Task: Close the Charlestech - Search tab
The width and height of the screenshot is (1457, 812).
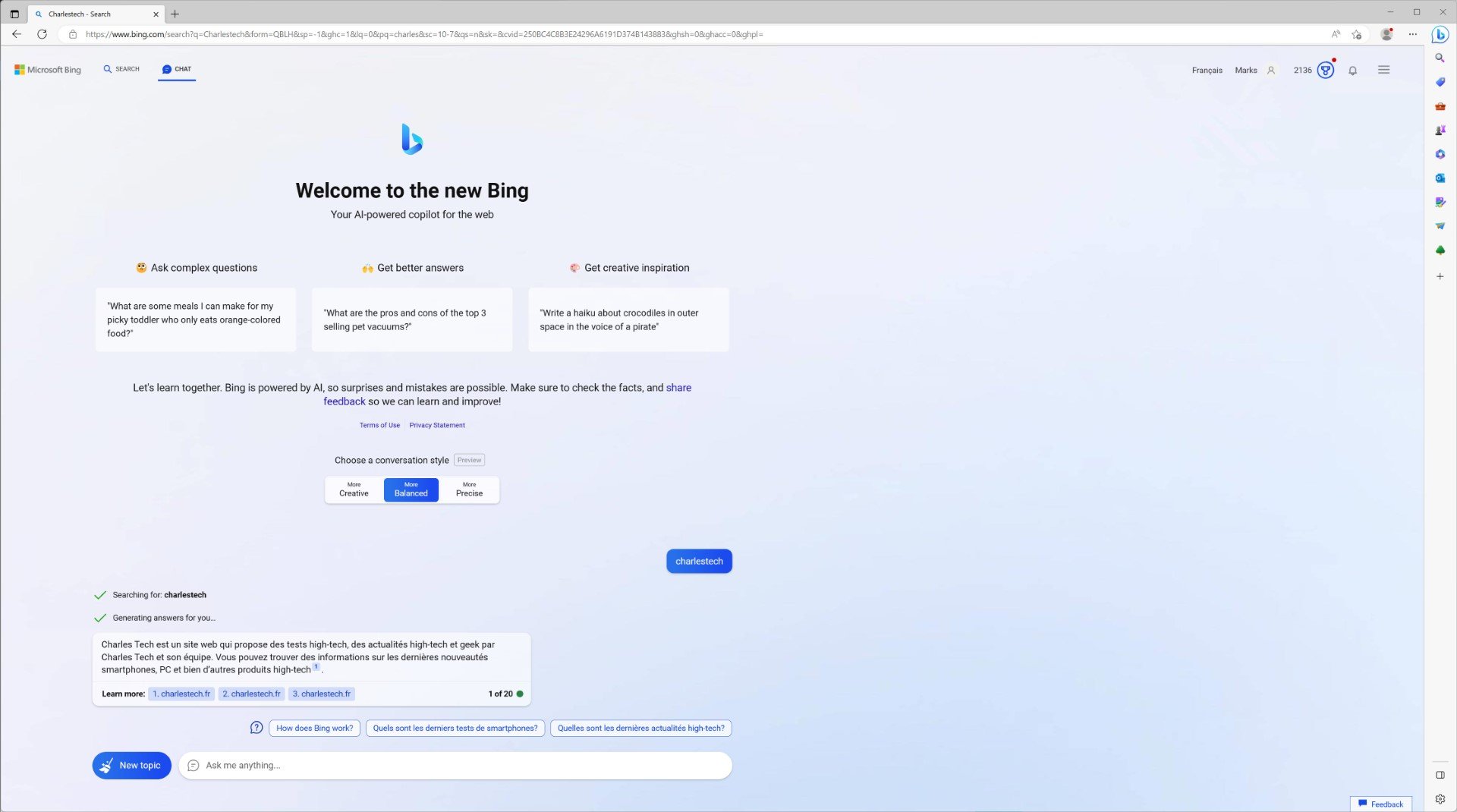Action: coord(156,14)
